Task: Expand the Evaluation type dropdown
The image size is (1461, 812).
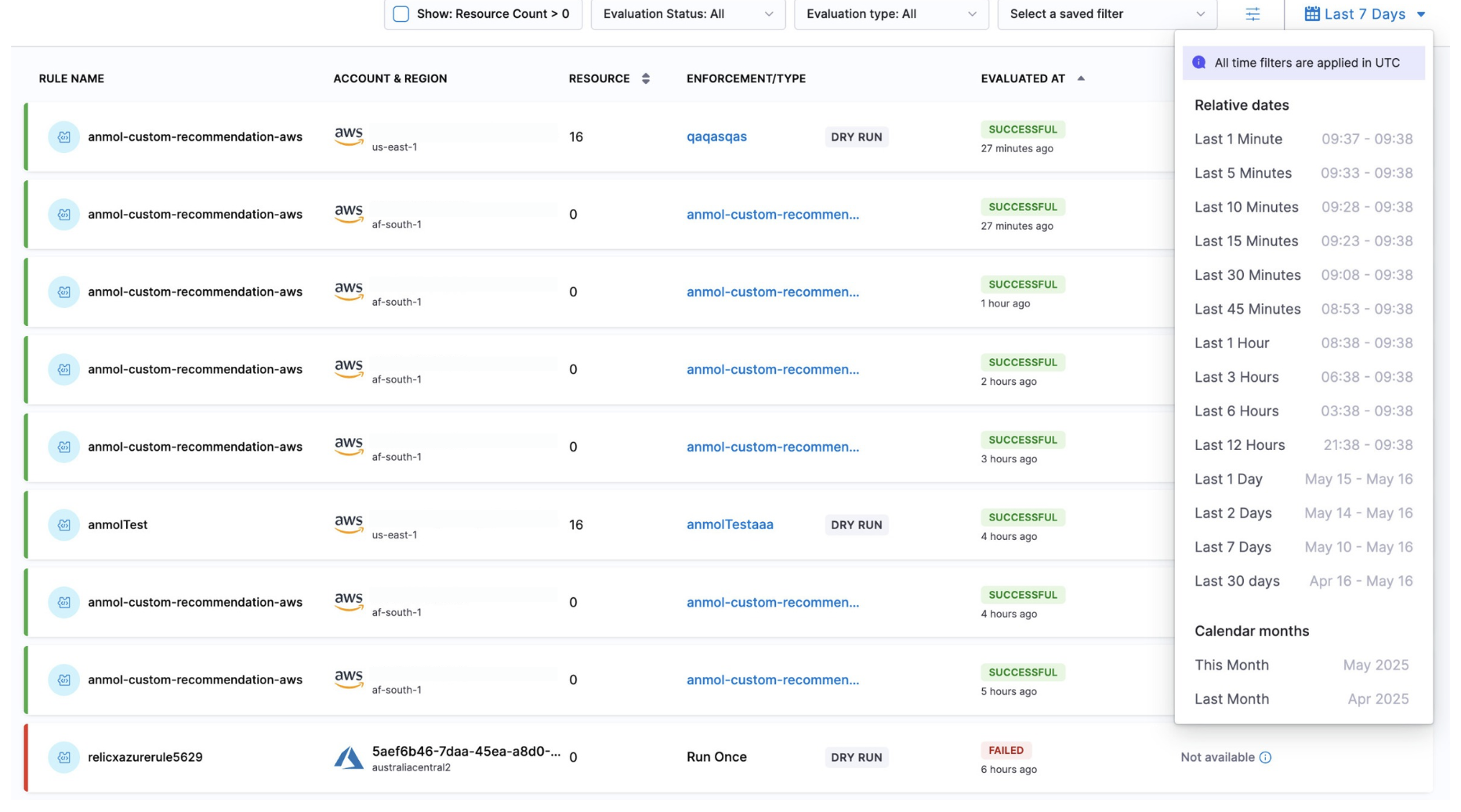Action: pyautogui.click(x=890, y=14)
